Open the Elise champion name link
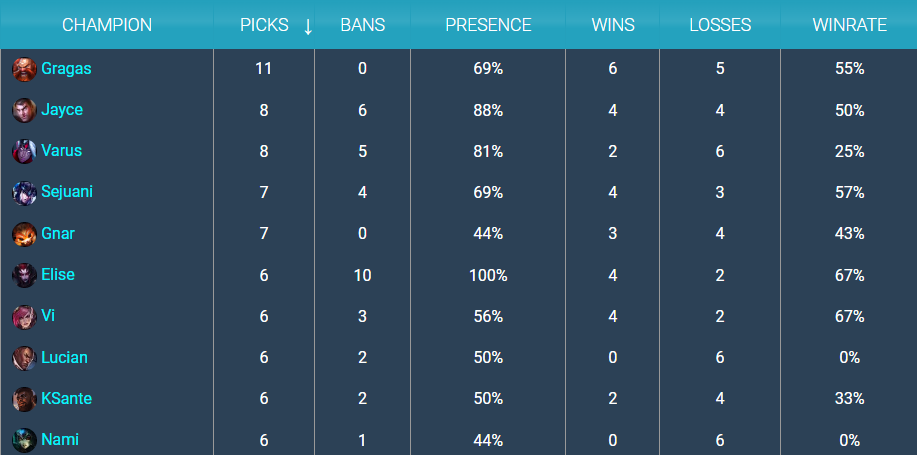This screenshot has width=917, height=455. pos(58,274)
